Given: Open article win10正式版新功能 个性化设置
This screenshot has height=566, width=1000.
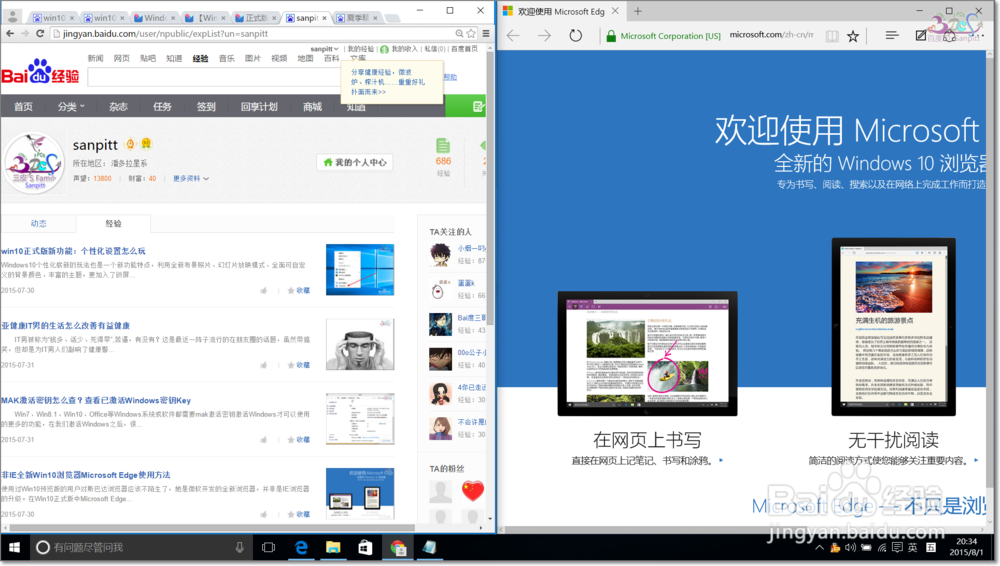Looking at the screenshot, I should pos(73,251).
